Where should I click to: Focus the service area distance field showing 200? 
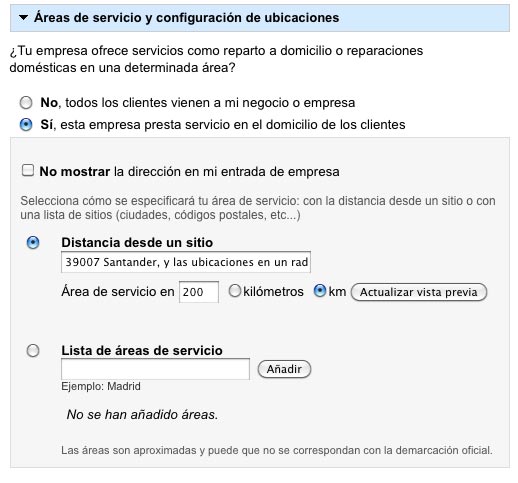(199, 292)
